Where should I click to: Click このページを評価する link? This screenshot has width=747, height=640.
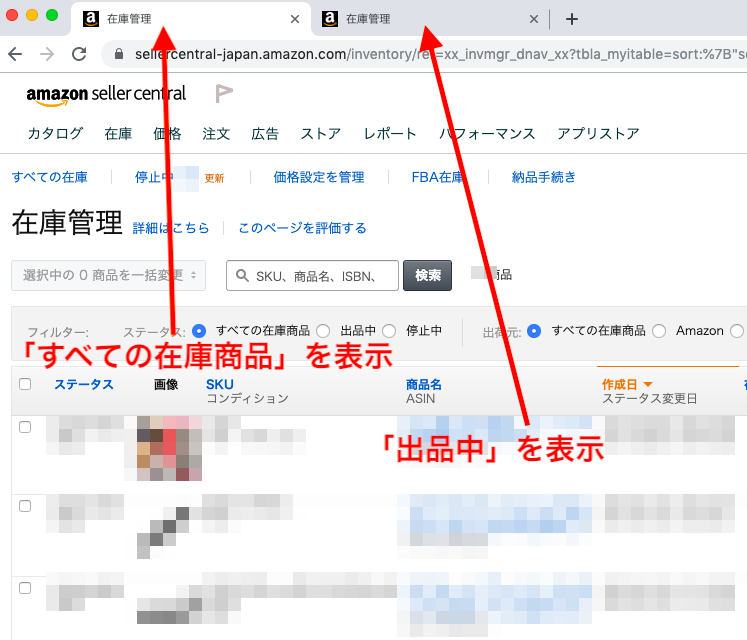(x=303, y=228)
